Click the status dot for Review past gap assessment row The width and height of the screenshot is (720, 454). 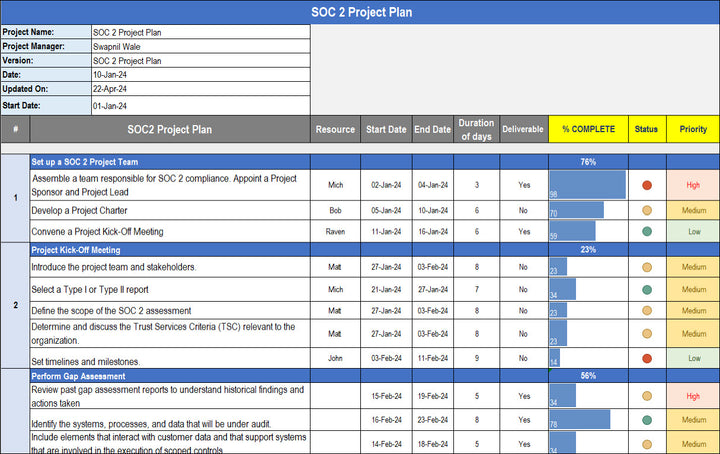(647, 396)
